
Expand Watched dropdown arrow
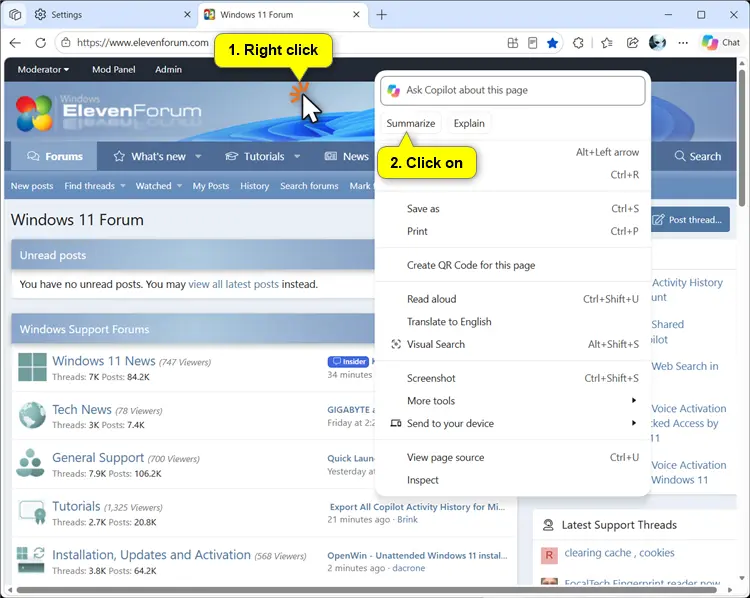coord(179,186)
